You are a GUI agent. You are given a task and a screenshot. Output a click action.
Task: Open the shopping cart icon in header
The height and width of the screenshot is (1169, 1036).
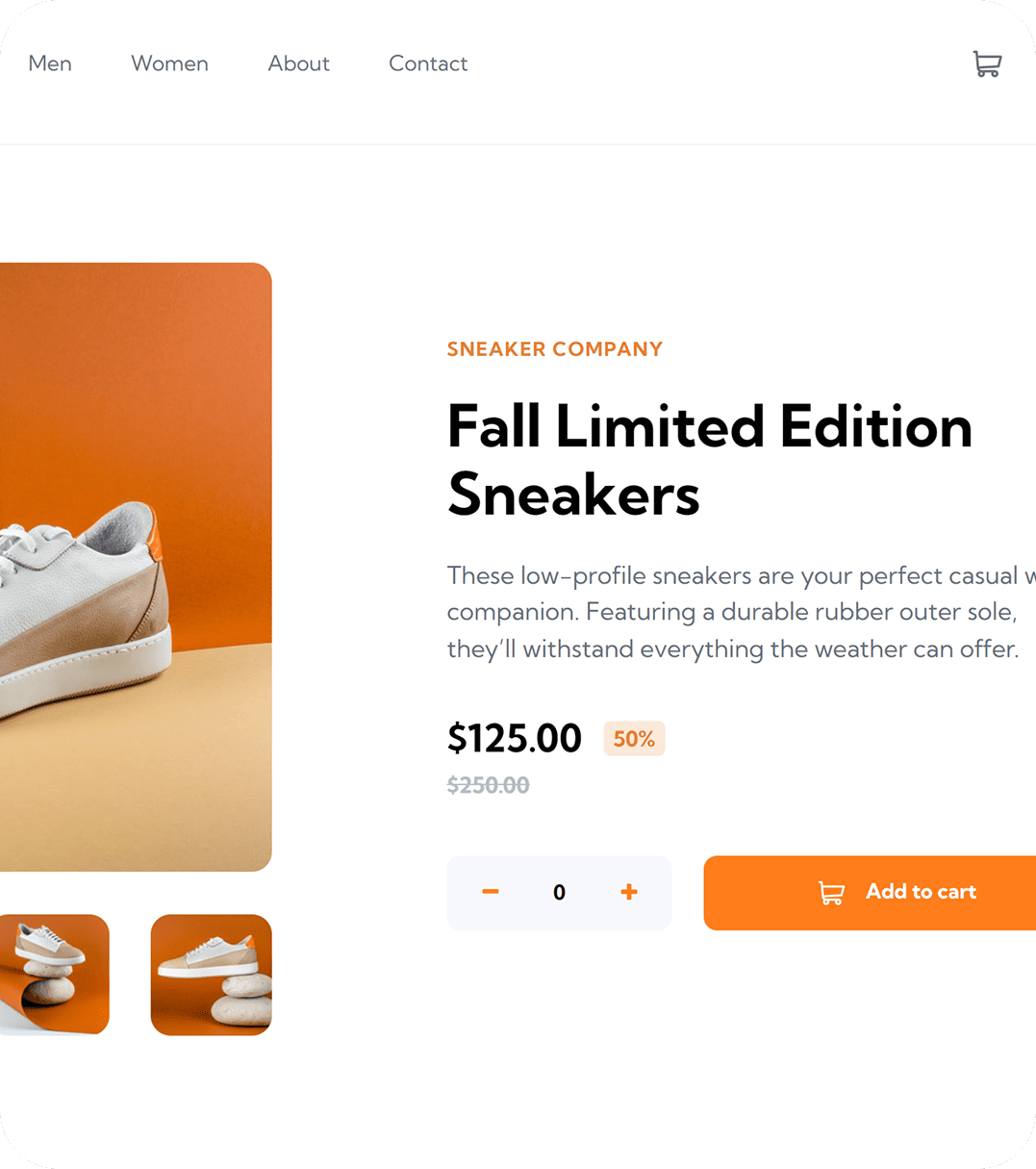987,64
